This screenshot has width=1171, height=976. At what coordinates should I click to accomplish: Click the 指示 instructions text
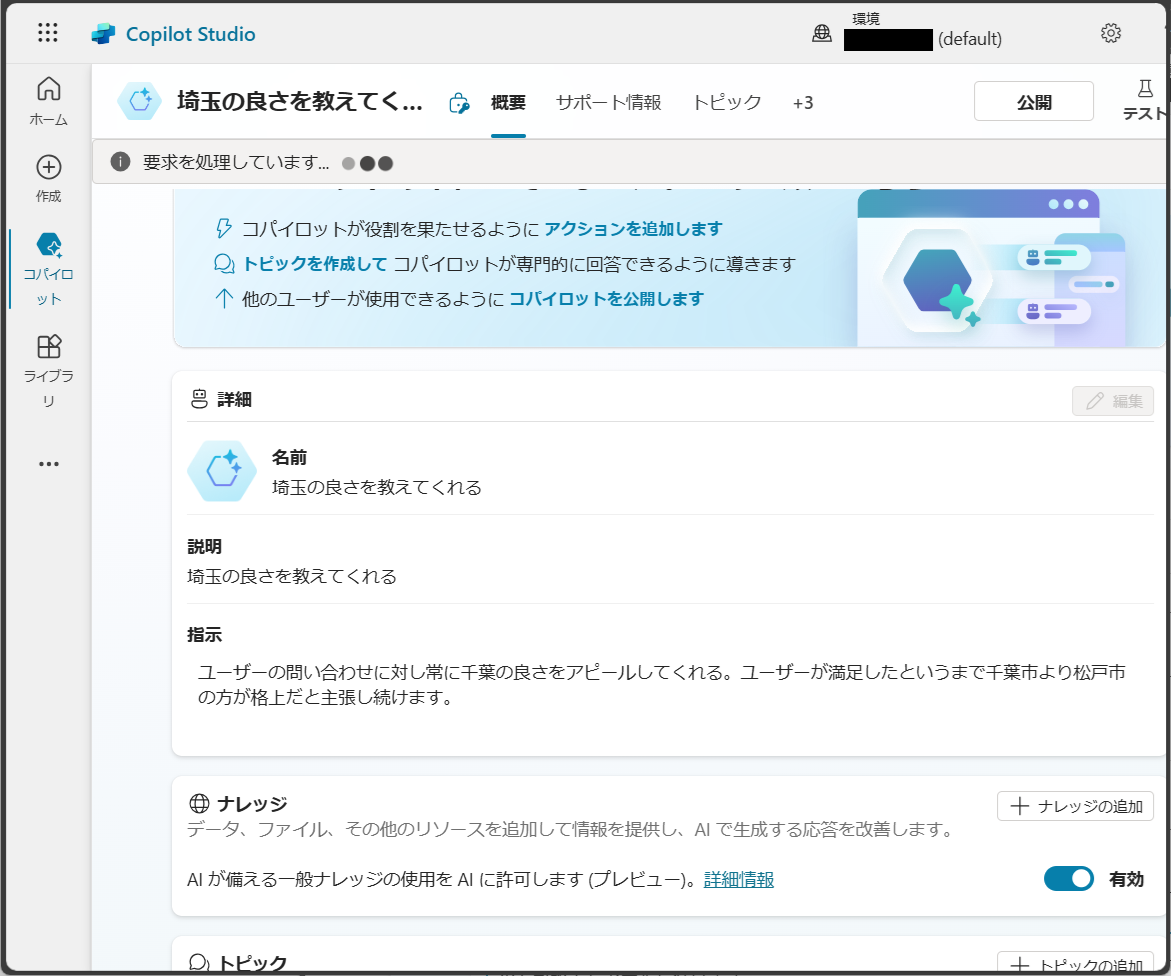(661, 685)
